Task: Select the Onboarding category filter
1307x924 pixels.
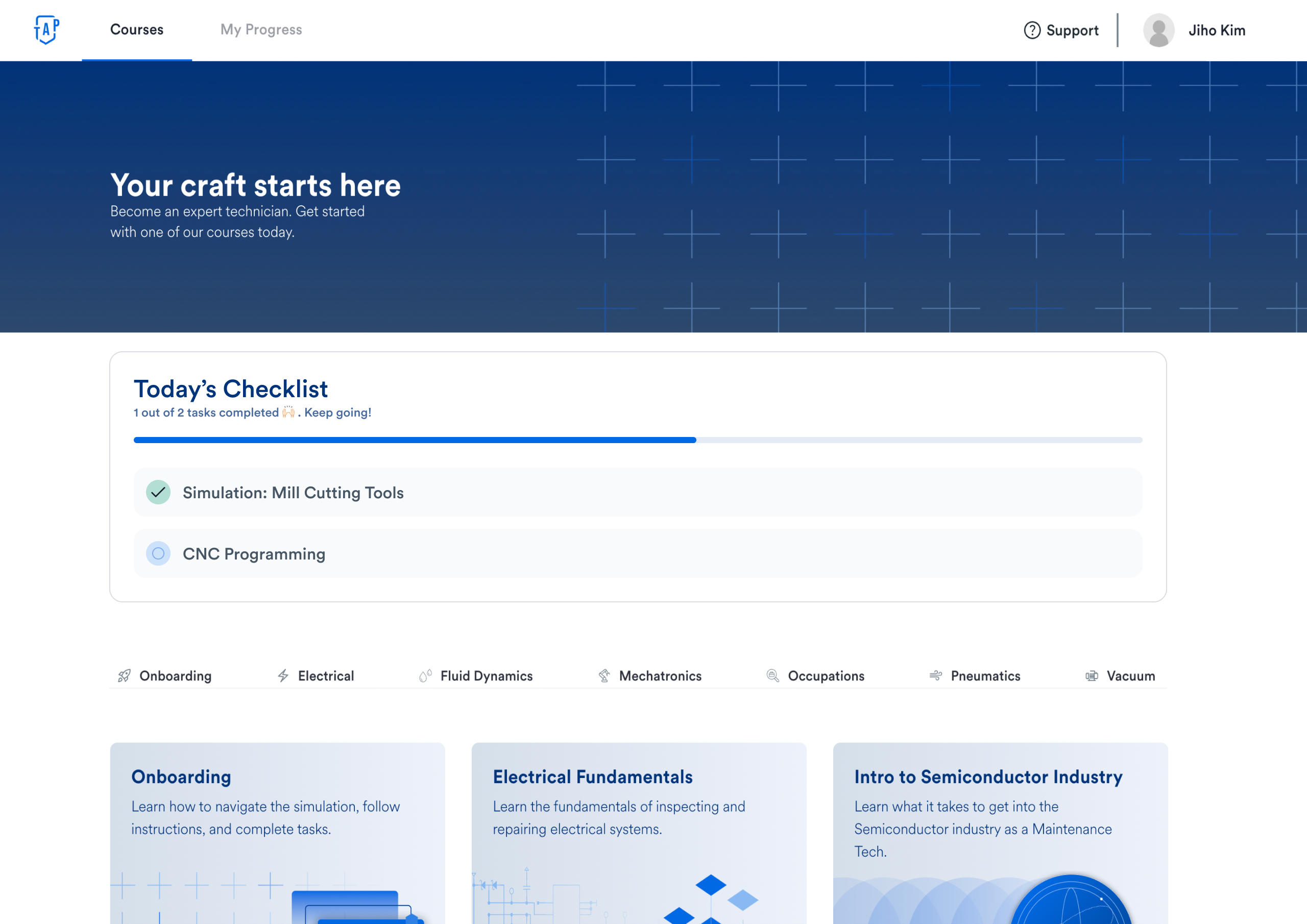Action: click(175, 676)
